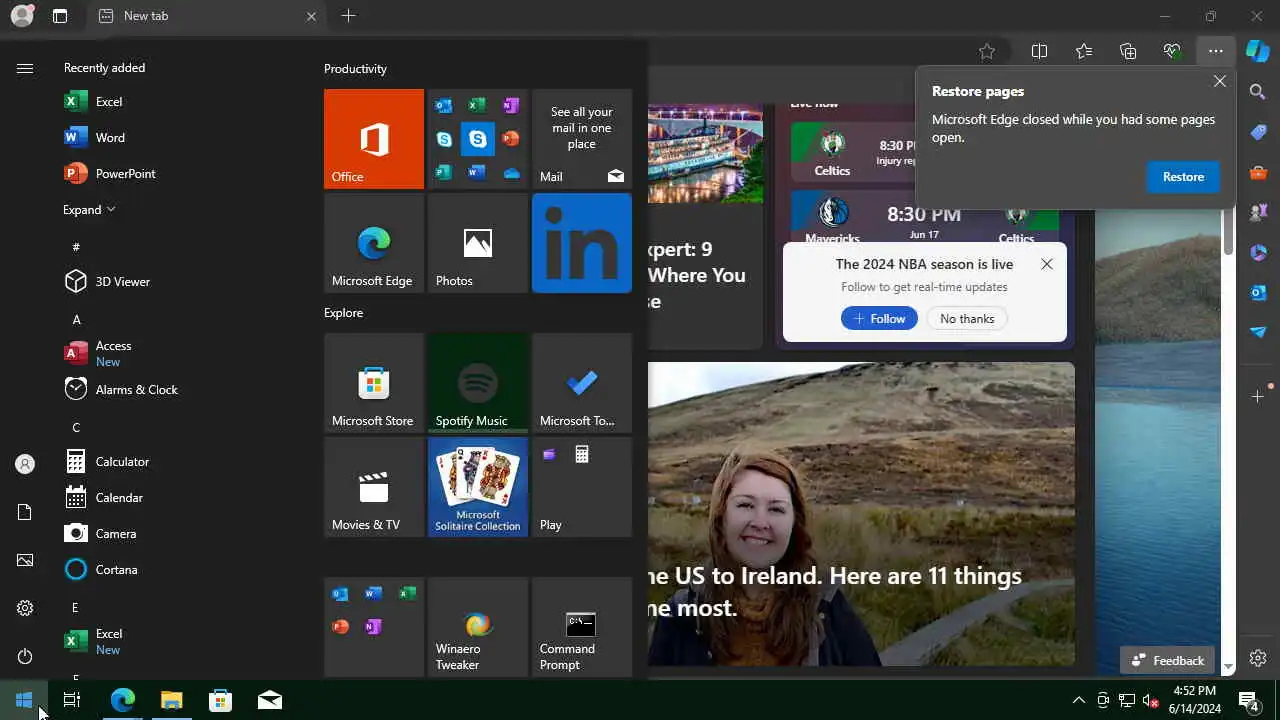Open Start menu Pictures shortcut
The image size is (1280, 720).
pyautogui.click(x=25, y=560)
